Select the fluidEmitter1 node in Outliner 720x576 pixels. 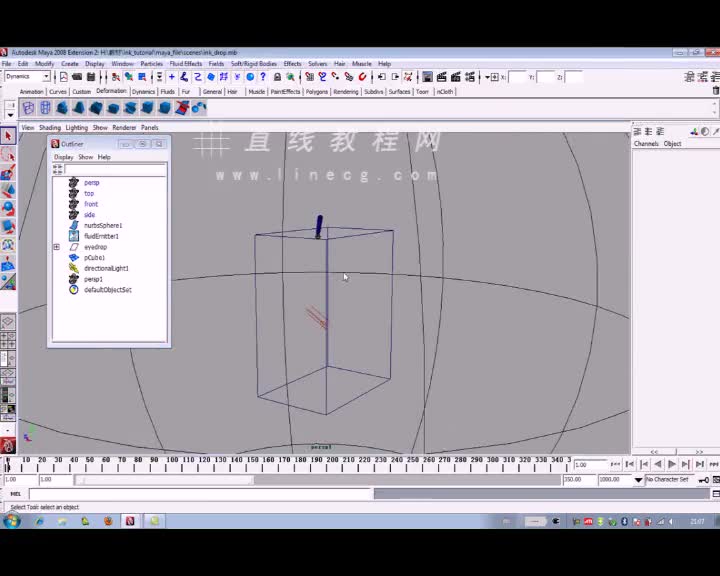[x=101, y=236]
